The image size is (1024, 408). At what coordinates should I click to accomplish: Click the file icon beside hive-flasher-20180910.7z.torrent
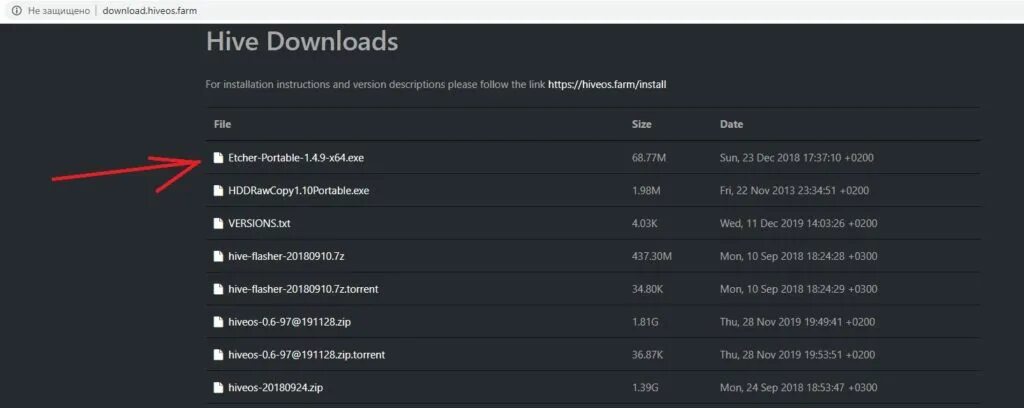click(219, 289)
